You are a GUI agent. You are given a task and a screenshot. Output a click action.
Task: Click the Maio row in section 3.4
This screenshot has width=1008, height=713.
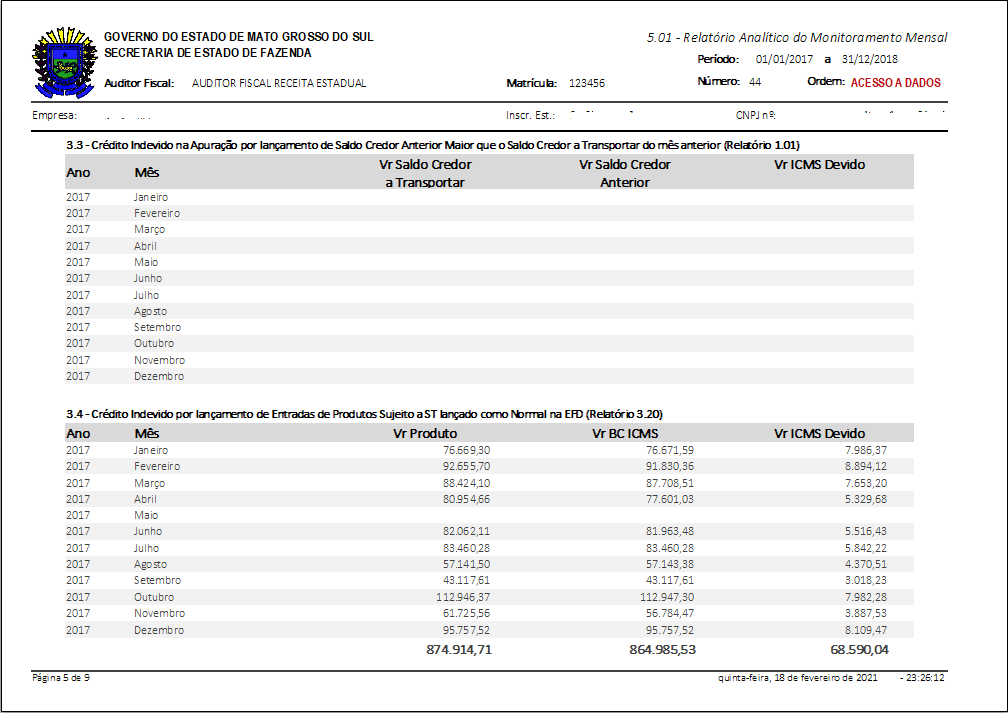coord(147,515)
